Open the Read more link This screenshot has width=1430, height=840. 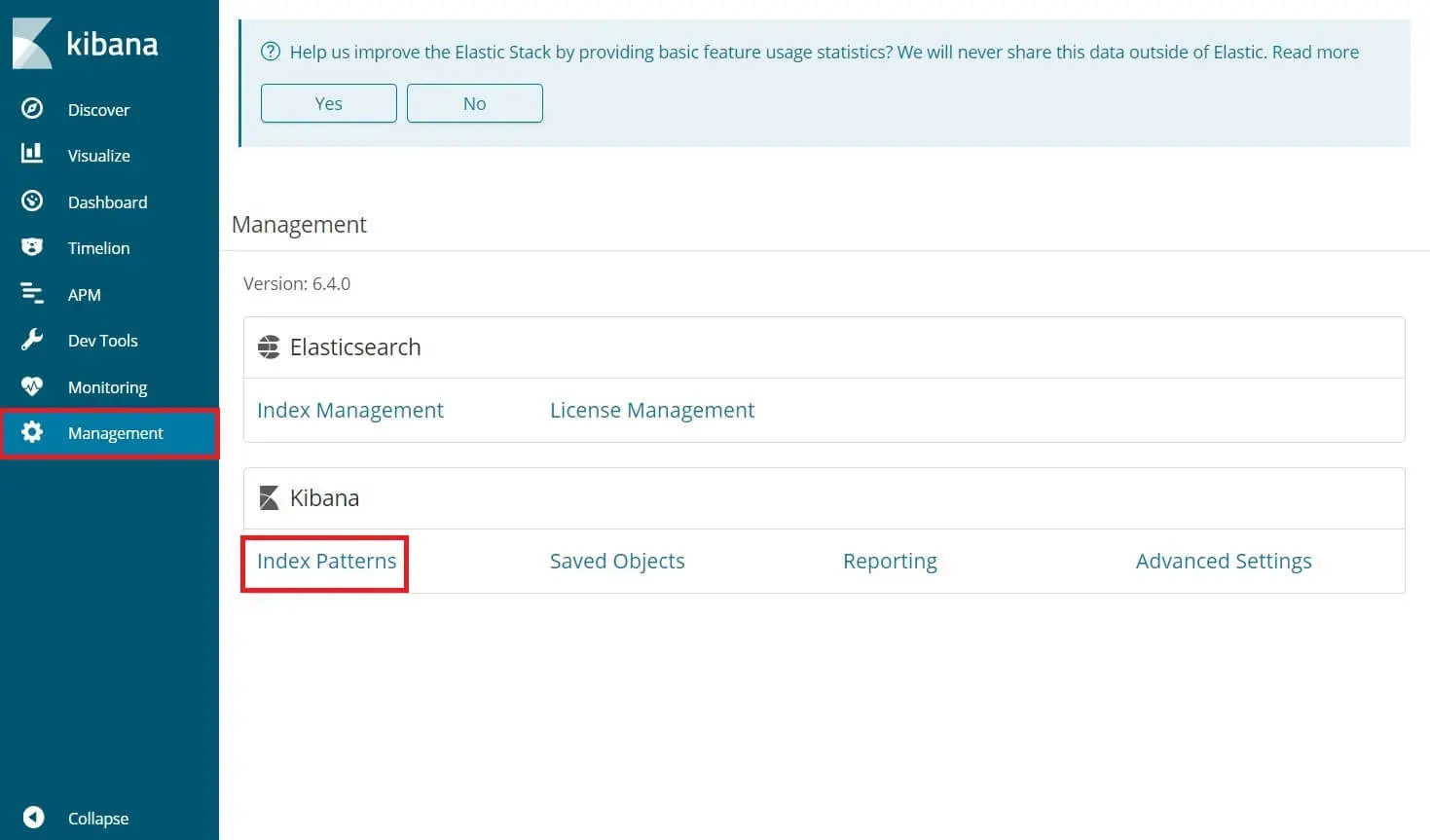click(1315, 52)
